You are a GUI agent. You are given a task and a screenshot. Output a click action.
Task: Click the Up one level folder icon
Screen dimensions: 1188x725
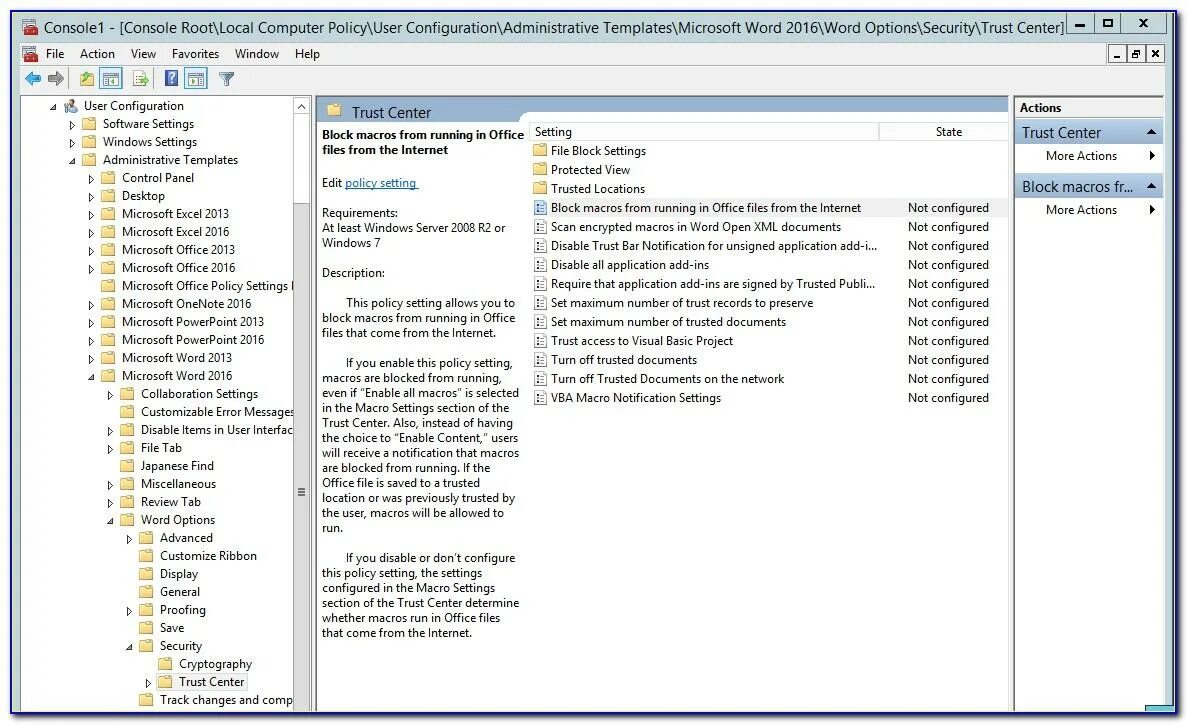point(87,79)
